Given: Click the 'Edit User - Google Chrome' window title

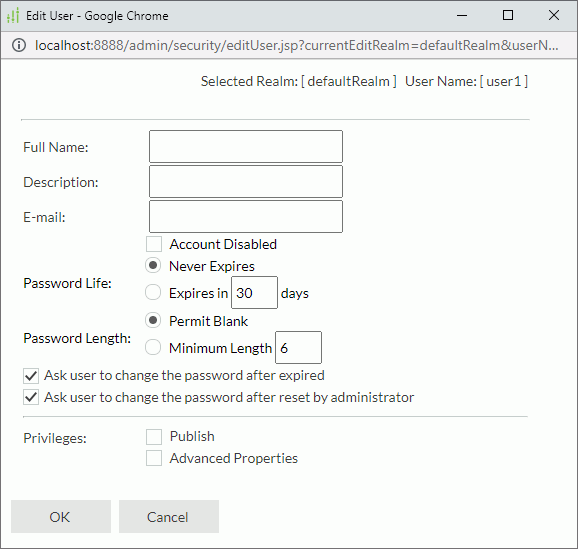Looking at the screenshot, I should [x=97, y=16].
